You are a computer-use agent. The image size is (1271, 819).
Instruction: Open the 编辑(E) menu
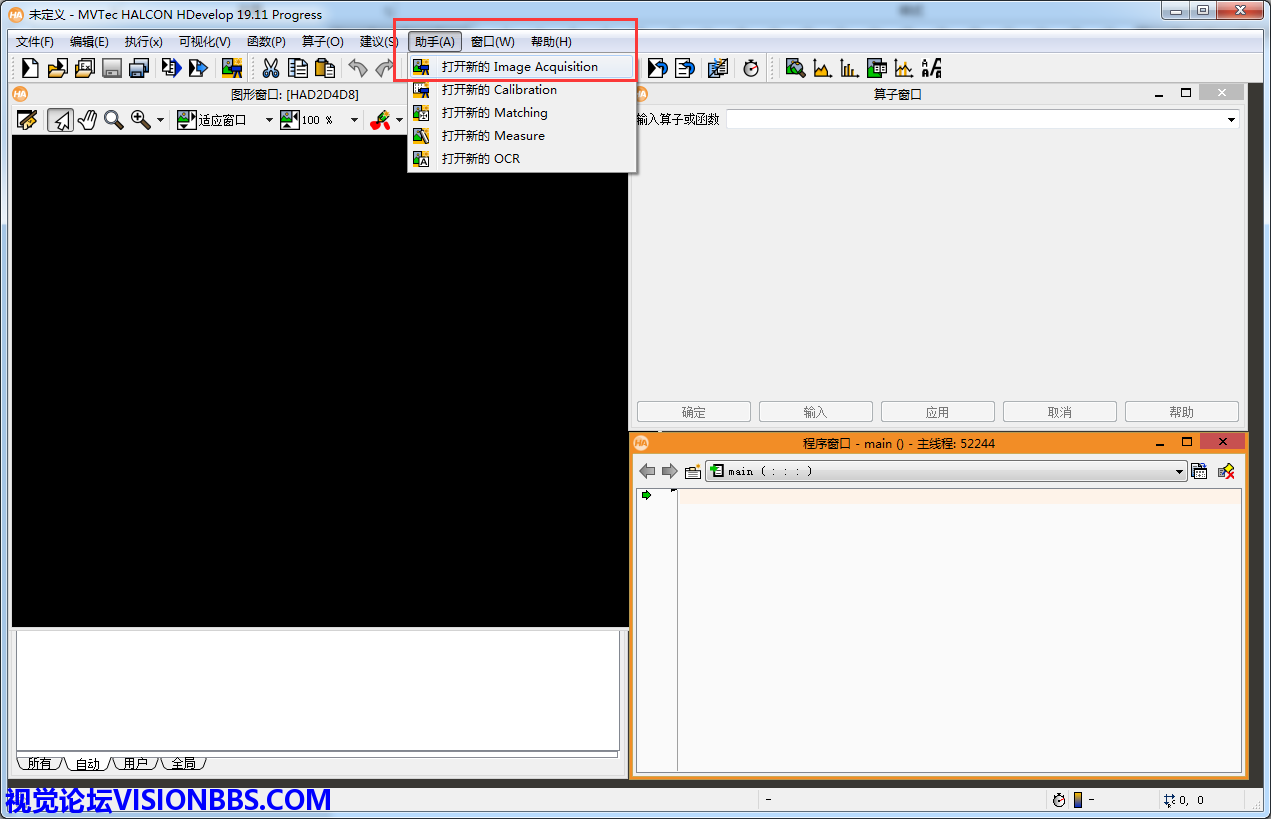pos(89,42)
